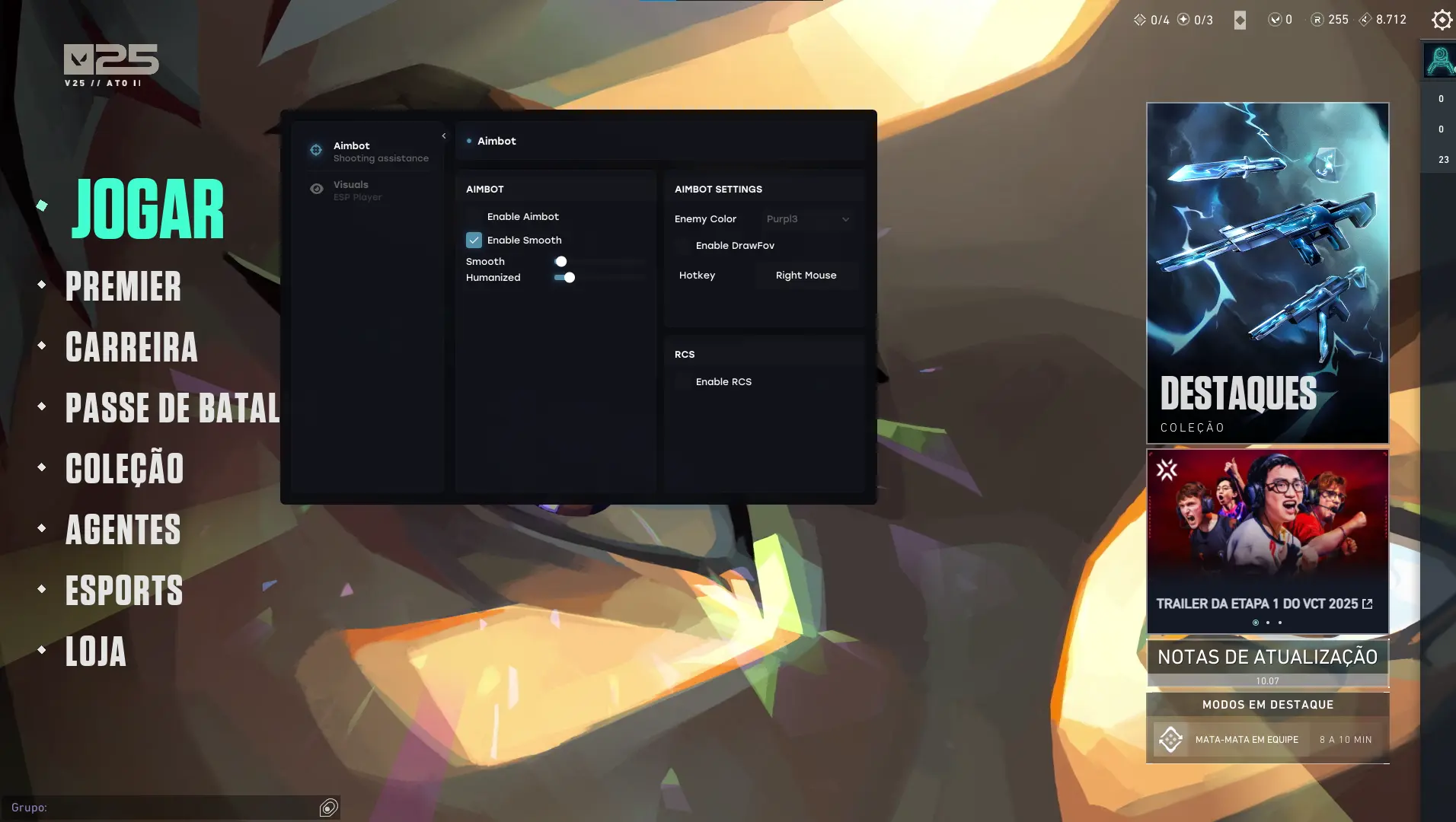This screenshot has height=822, width=1456.
Task: Open the PREMIER menu item
Action: [x=123, y=286]
